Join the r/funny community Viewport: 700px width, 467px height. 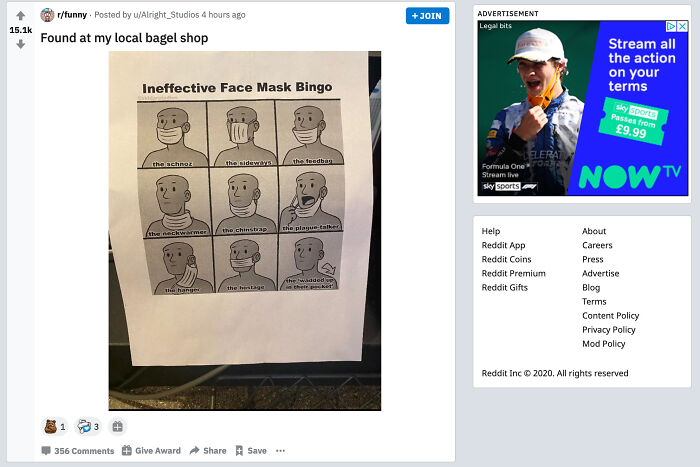pyautogui.click(x=428, y=16)
